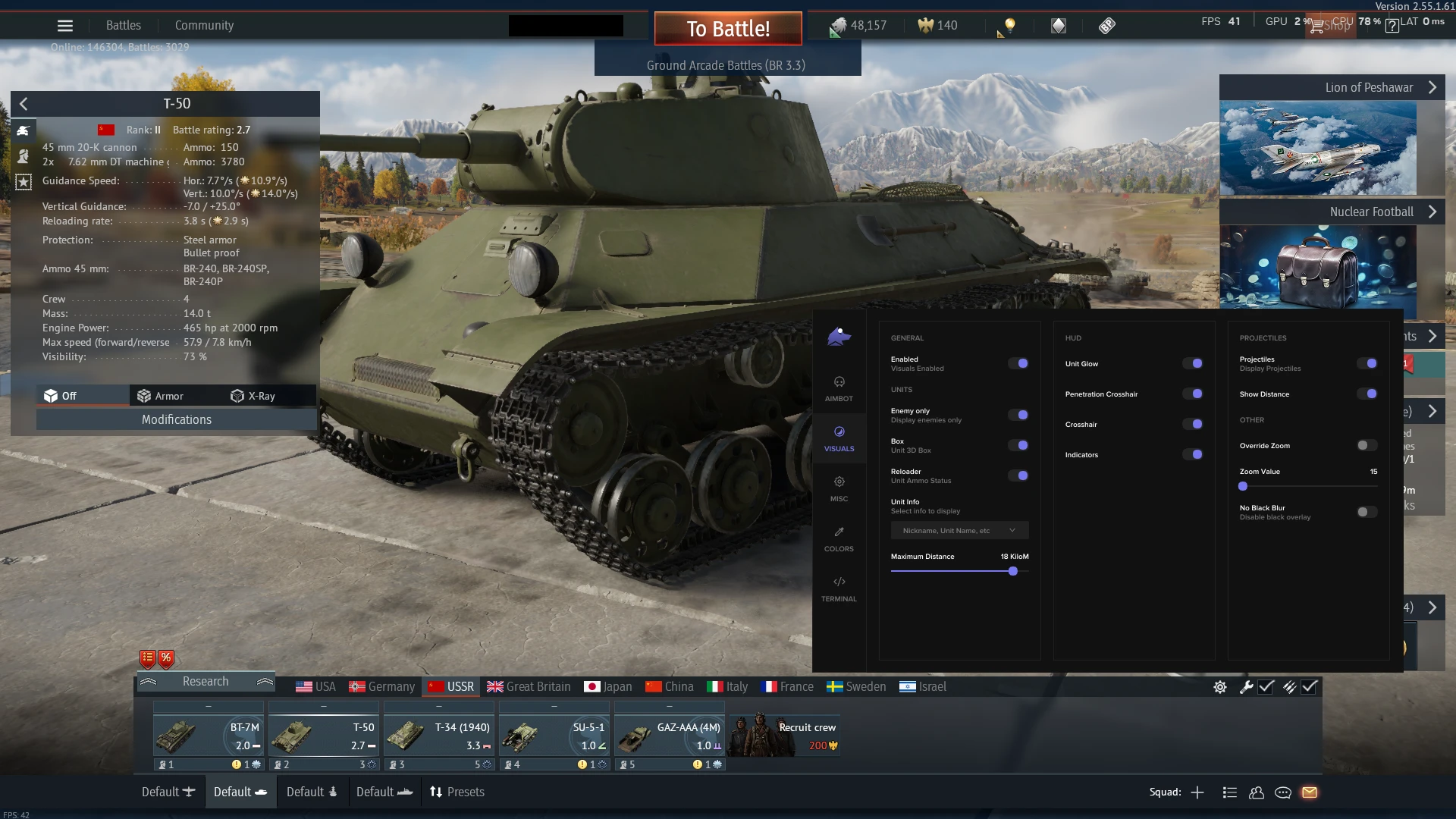Click the wrench repair icon
The width and height of the screenshot is (1456, 819).
[1245, 687]
